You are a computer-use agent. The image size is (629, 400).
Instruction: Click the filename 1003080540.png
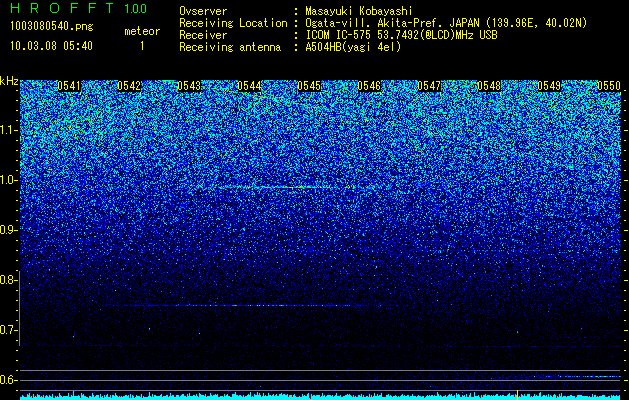52,27
